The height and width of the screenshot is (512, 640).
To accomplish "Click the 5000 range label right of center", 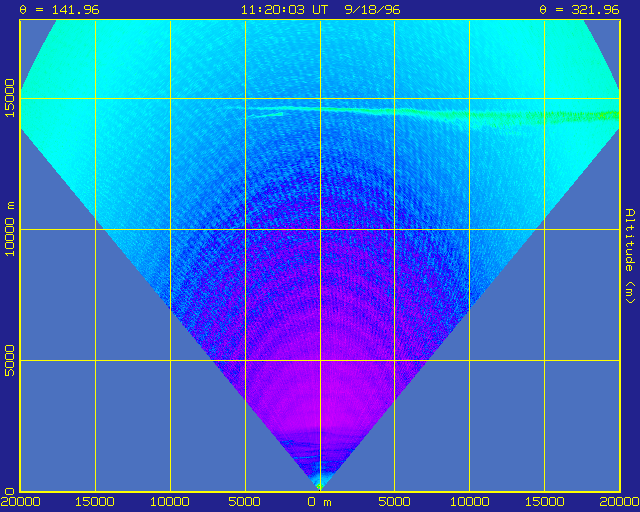I will [x=394, y=502].
